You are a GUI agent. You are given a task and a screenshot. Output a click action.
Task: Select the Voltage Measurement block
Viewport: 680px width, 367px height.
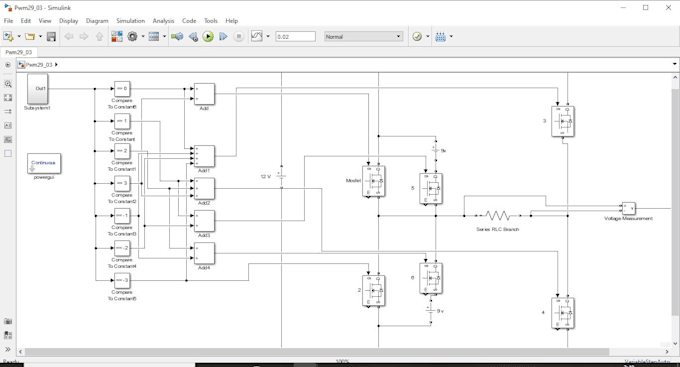tap(629, 209)
